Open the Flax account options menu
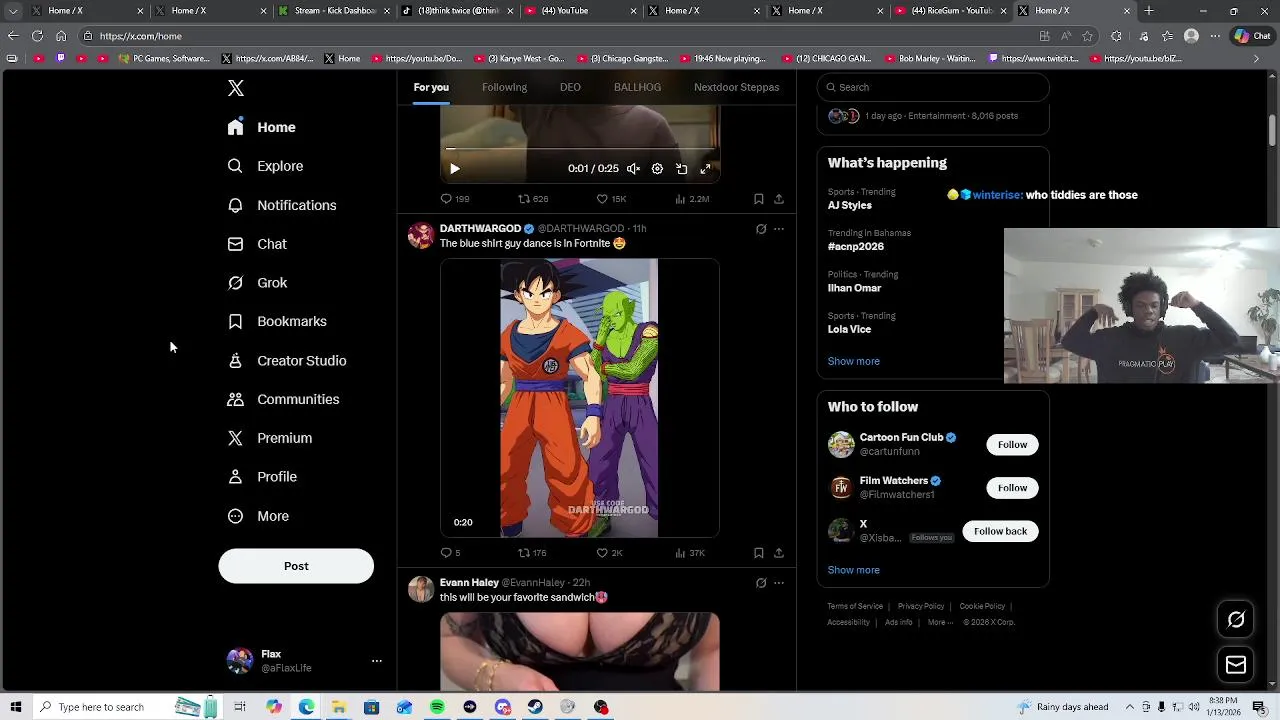Image resolution: width=1280 pixels, height=720 pixels. pyautogui.click(x=377, y=661)
